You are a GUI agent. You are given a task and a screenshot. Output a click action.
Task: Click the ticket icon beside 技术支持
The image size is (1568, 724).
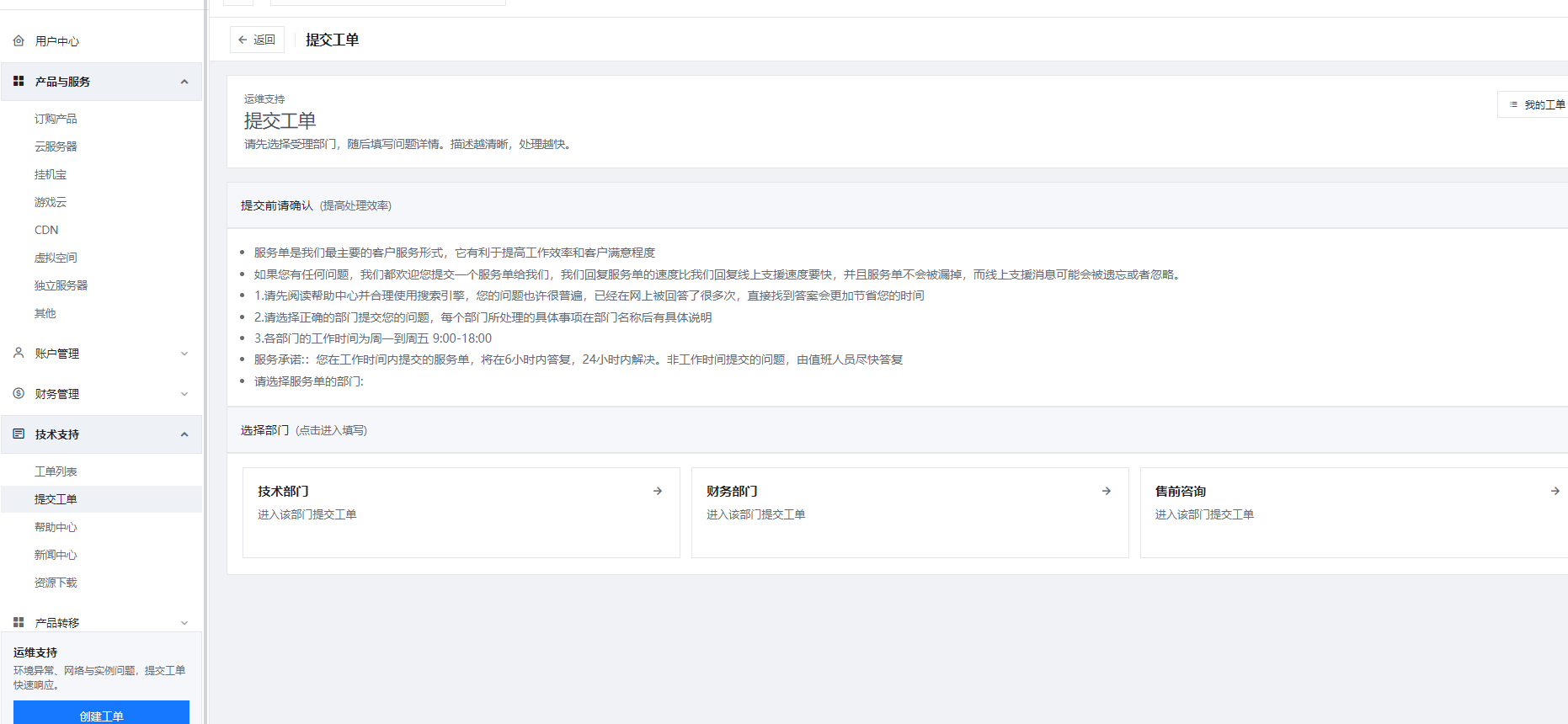[19, 434]
